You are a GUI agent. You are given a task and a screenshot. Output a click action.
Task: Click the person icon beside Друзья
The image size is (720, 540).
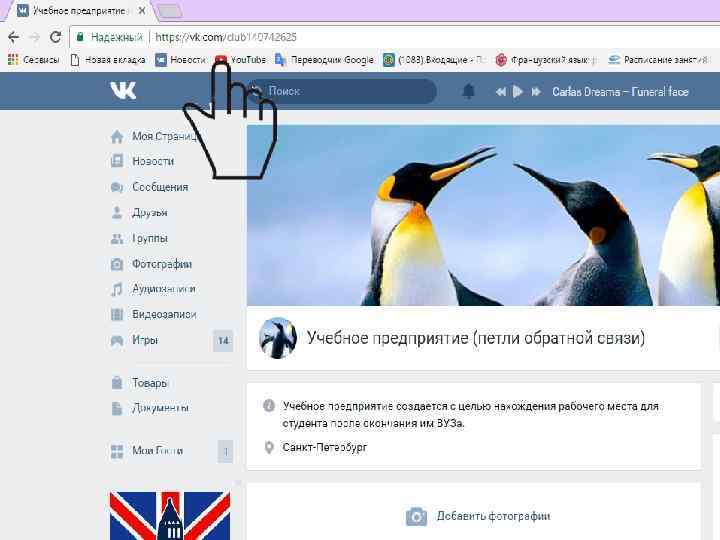[117, 213]
